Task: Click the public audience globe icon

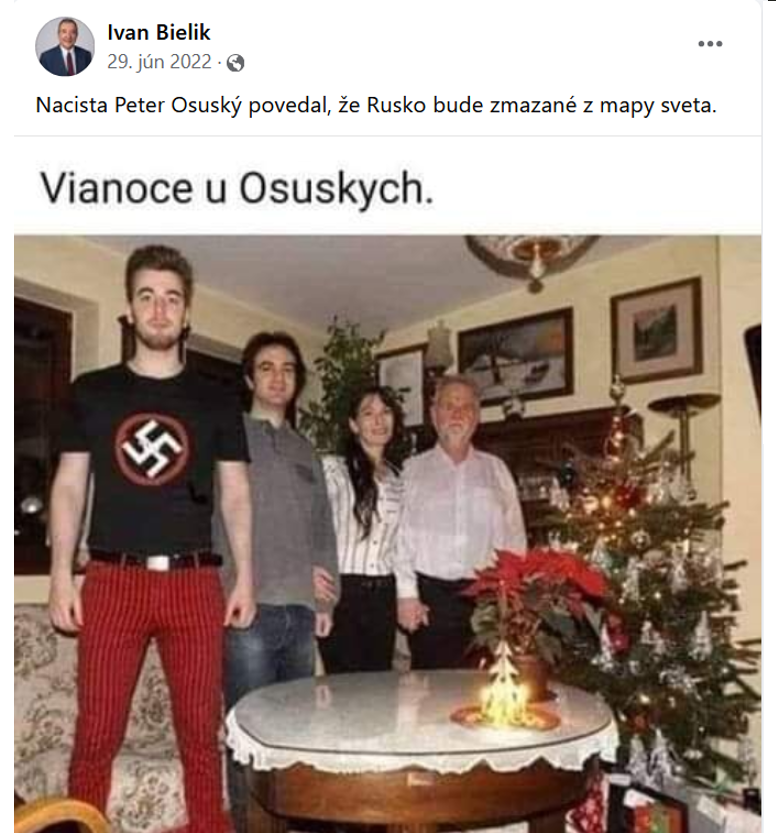Action: coord(235,63)
